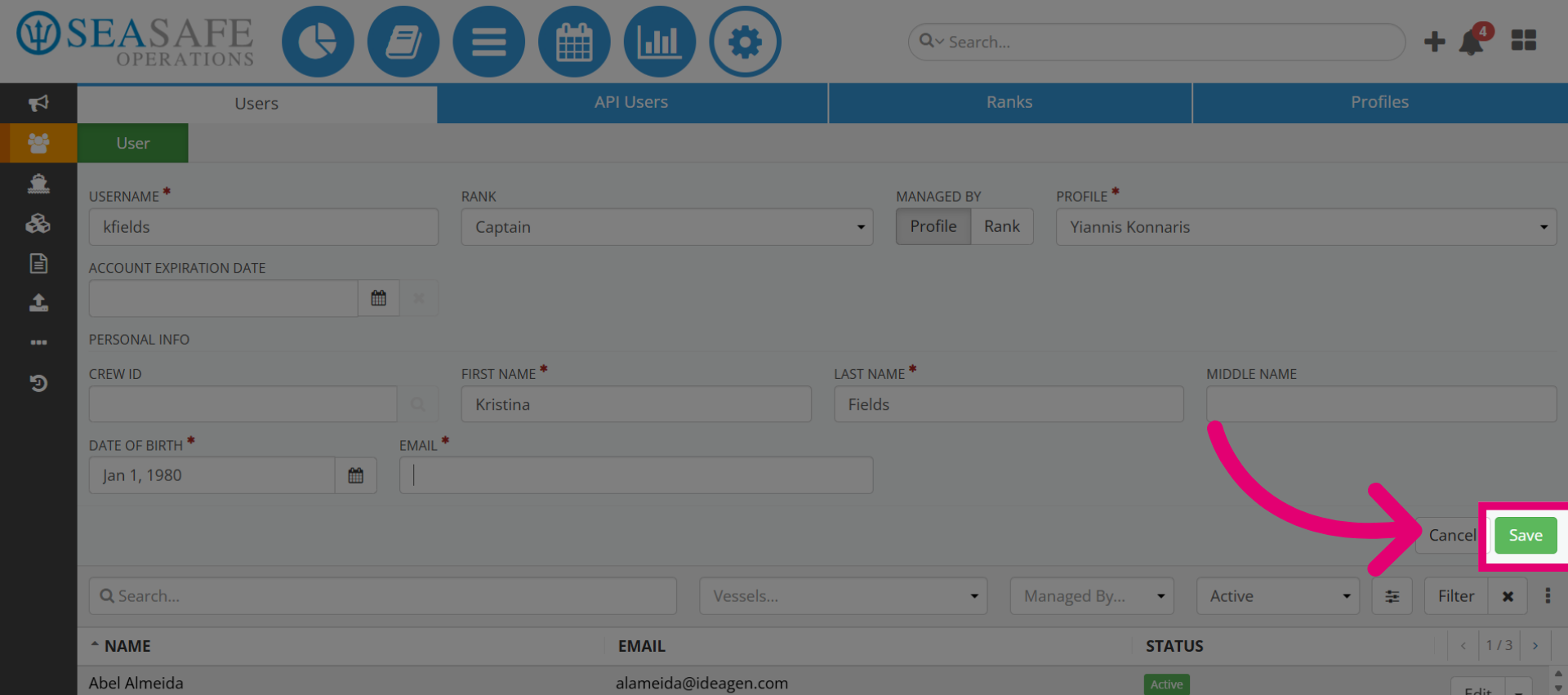
Task: Select the green User sub-tab
Action: [x=133, y=143]
